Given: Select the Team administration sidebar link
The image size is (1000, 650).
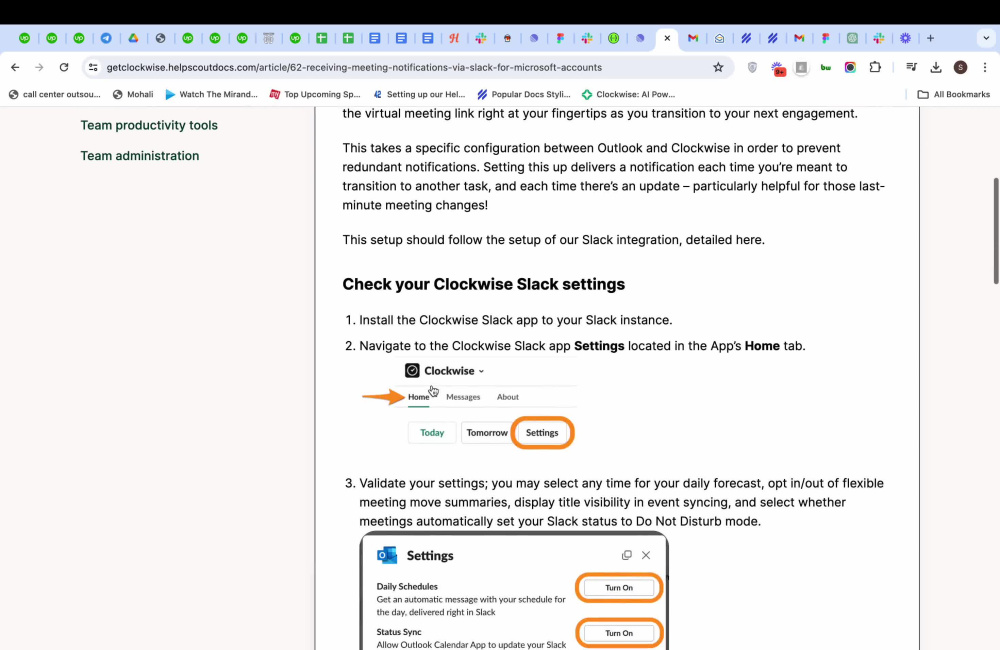Looking at the screenshot, I should coord(139,155).
